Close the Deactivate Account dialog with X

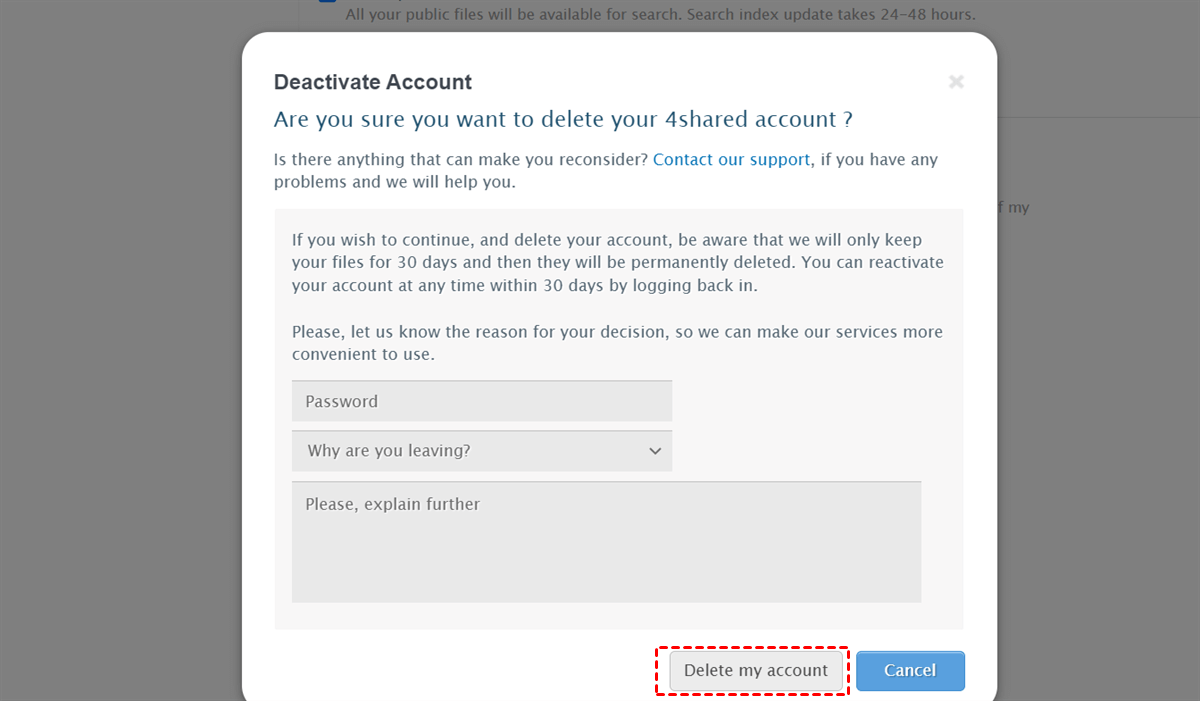[x=956, y=82]
